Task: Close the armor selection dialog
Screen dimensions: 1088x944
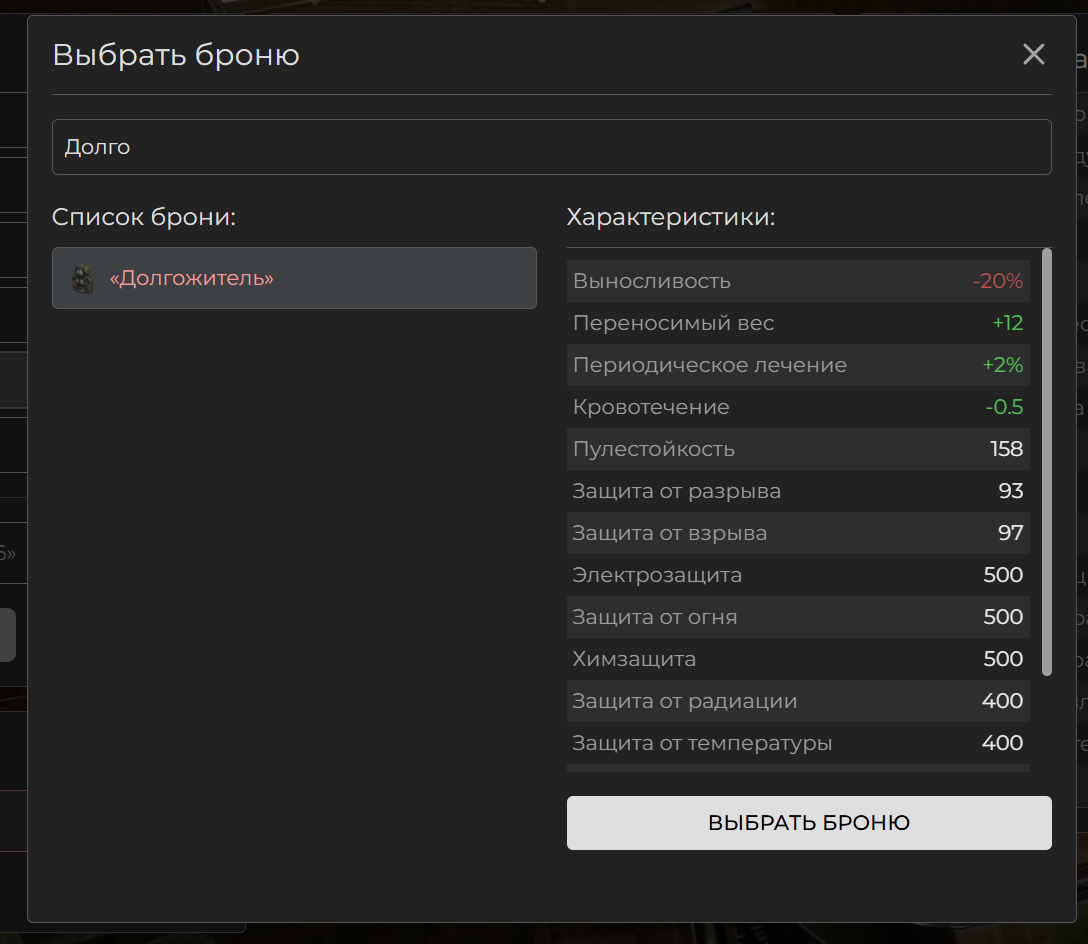Action: [x=1033, y=54]
